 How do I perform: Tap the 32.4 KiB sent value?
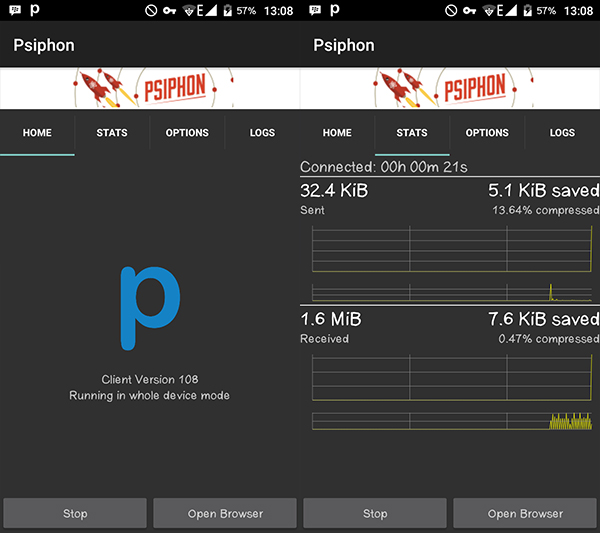tap(334, 190)
